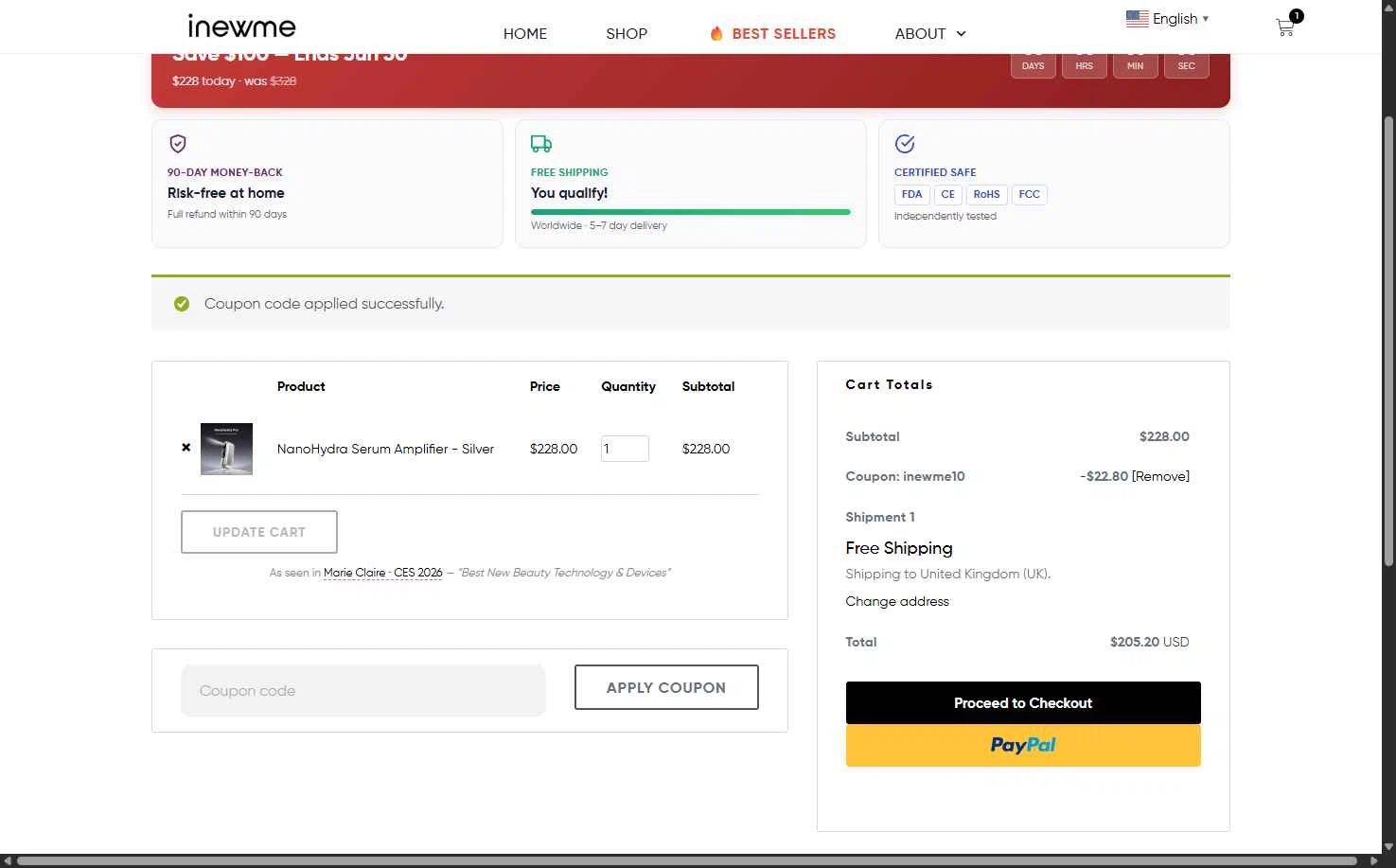
Task: Click the "Coupon code applied successfully." message
Action: pyautogui.click(x=324, y=304)
